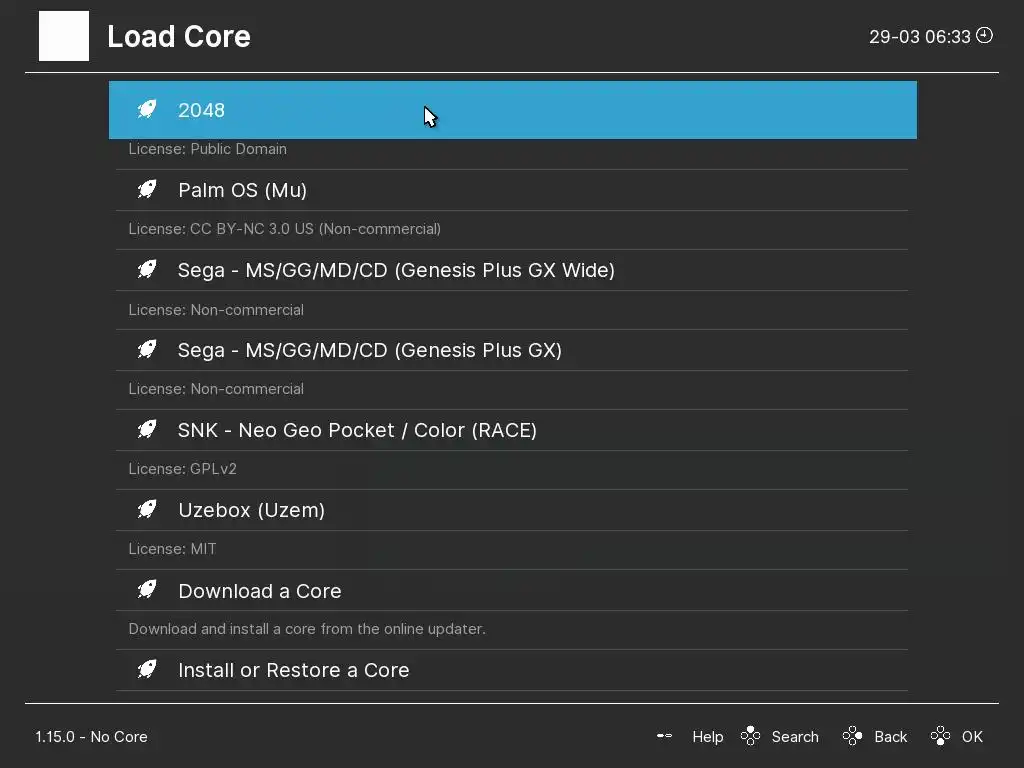Click rocket icon beside Install or Restore a Core
Screen dimensions: 1024x768
click(x=147, y=670)
